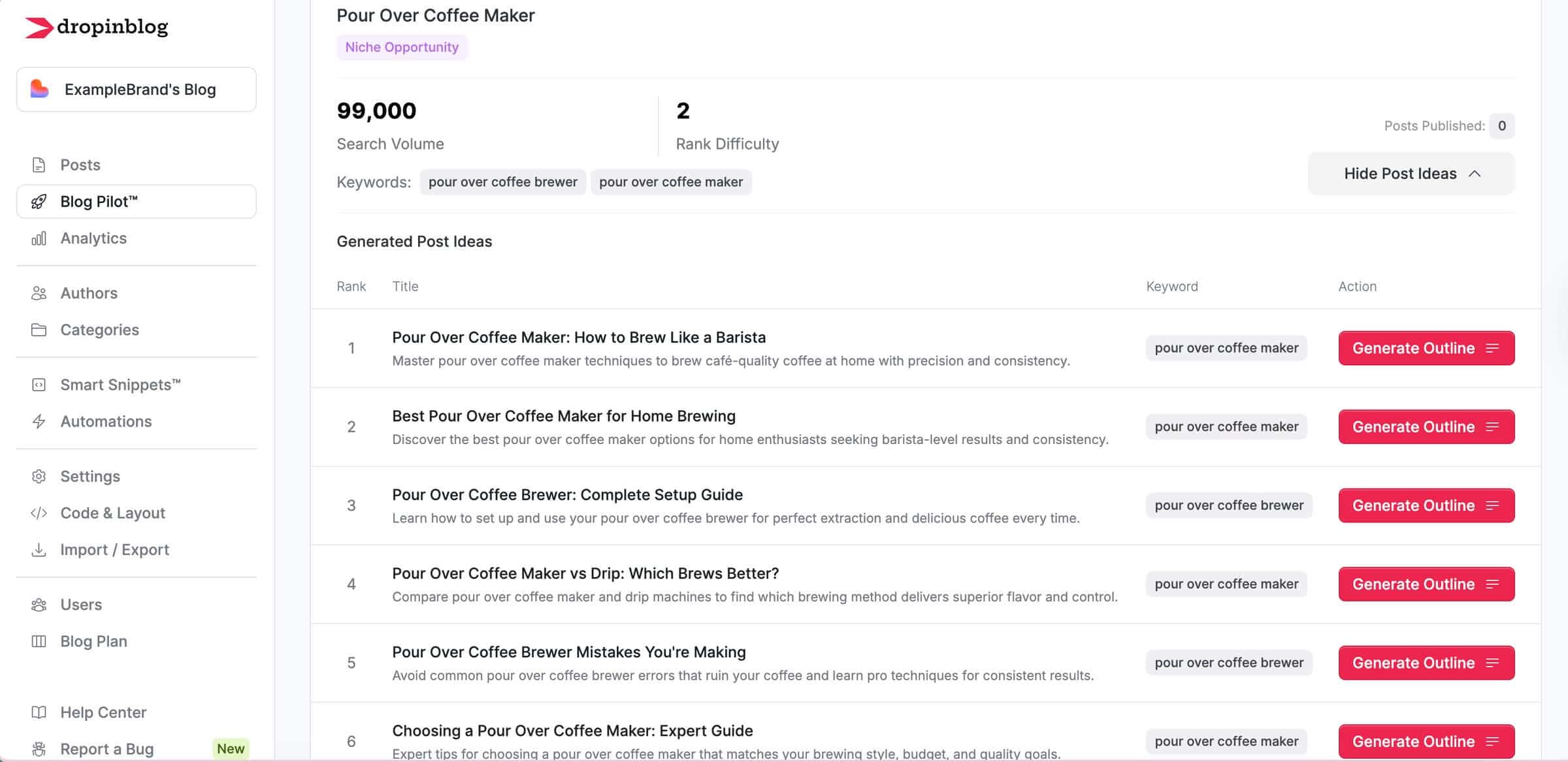Viewport: 1568px width, 762px height.
Task: Click the Categories folder icon
Action: (39, 330)
